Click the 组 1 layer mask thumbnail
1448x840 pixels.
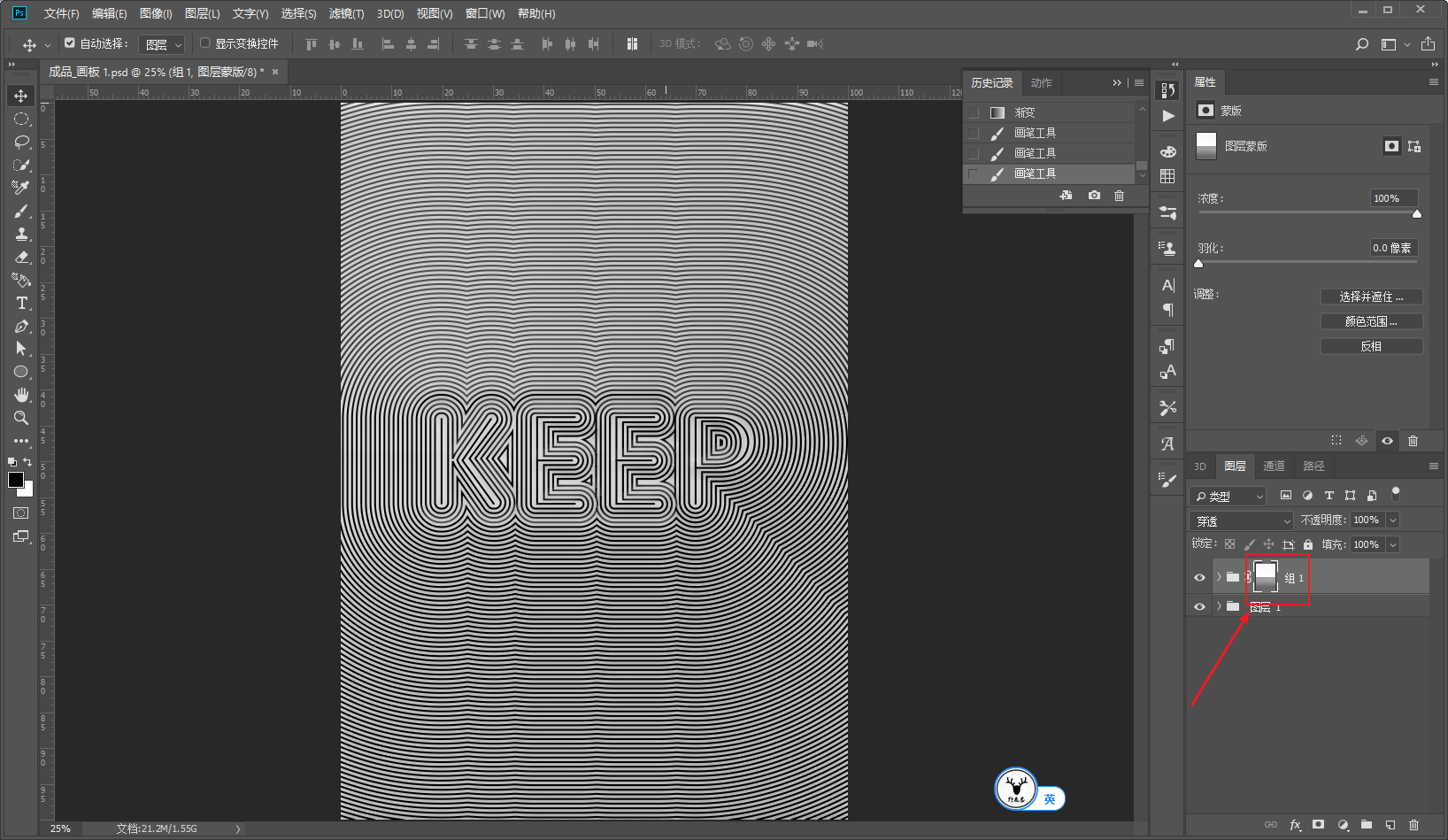(1266, 577)
